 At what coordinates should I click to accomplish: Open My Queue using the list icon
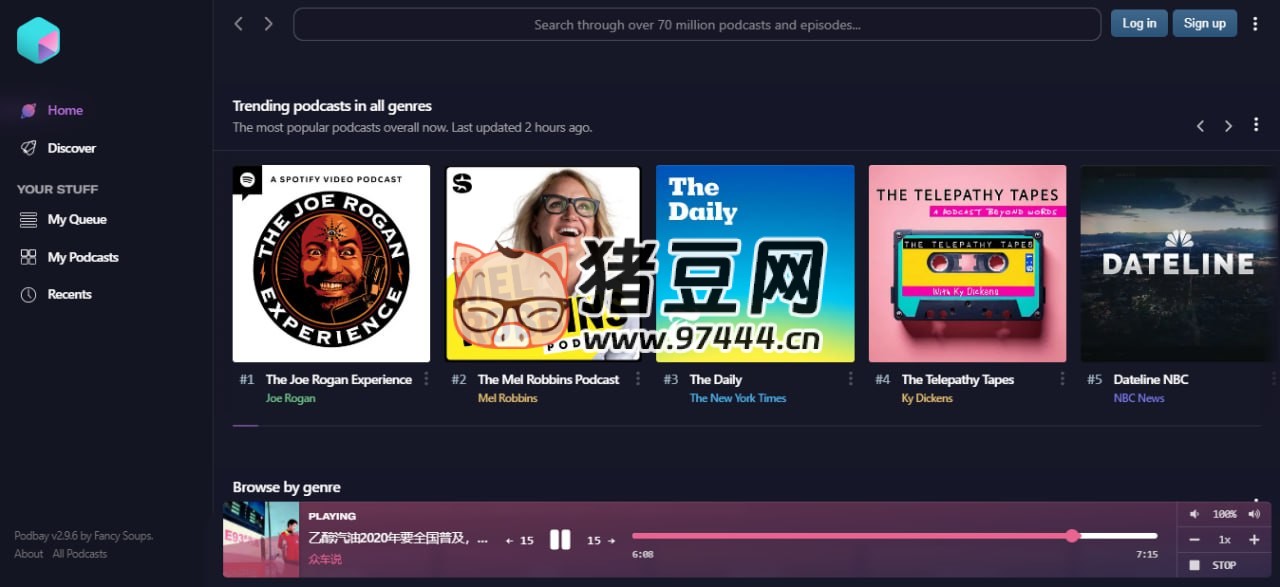coord(28,219)
